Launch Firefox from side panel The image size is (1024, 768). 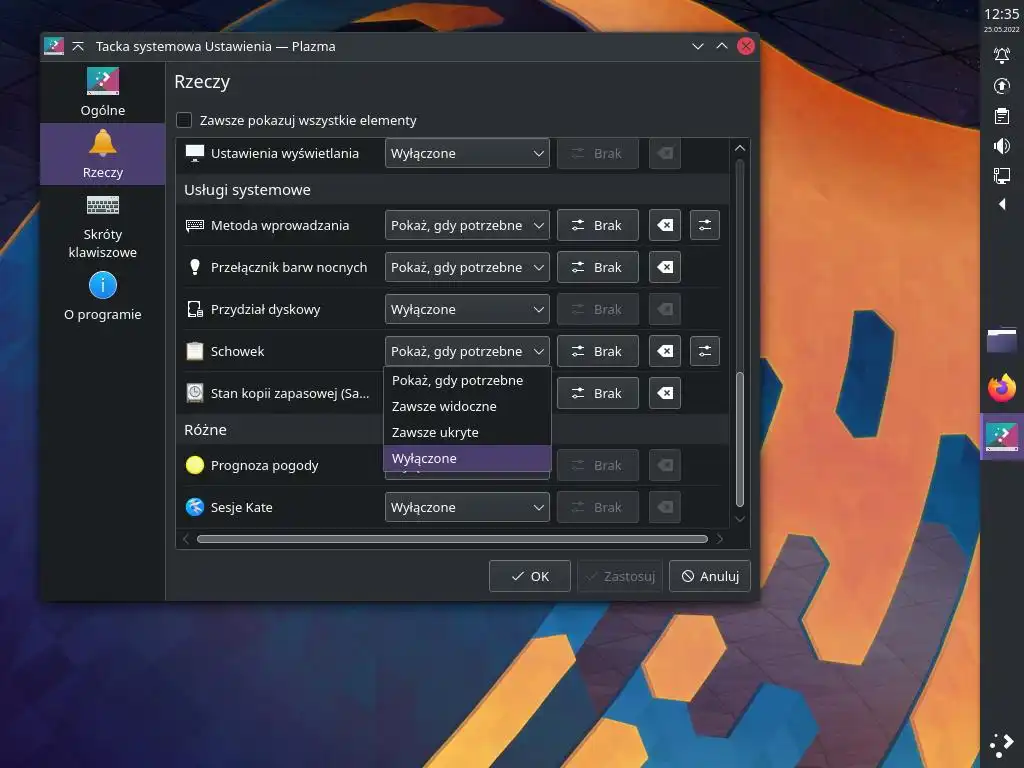coord(1002,388)
